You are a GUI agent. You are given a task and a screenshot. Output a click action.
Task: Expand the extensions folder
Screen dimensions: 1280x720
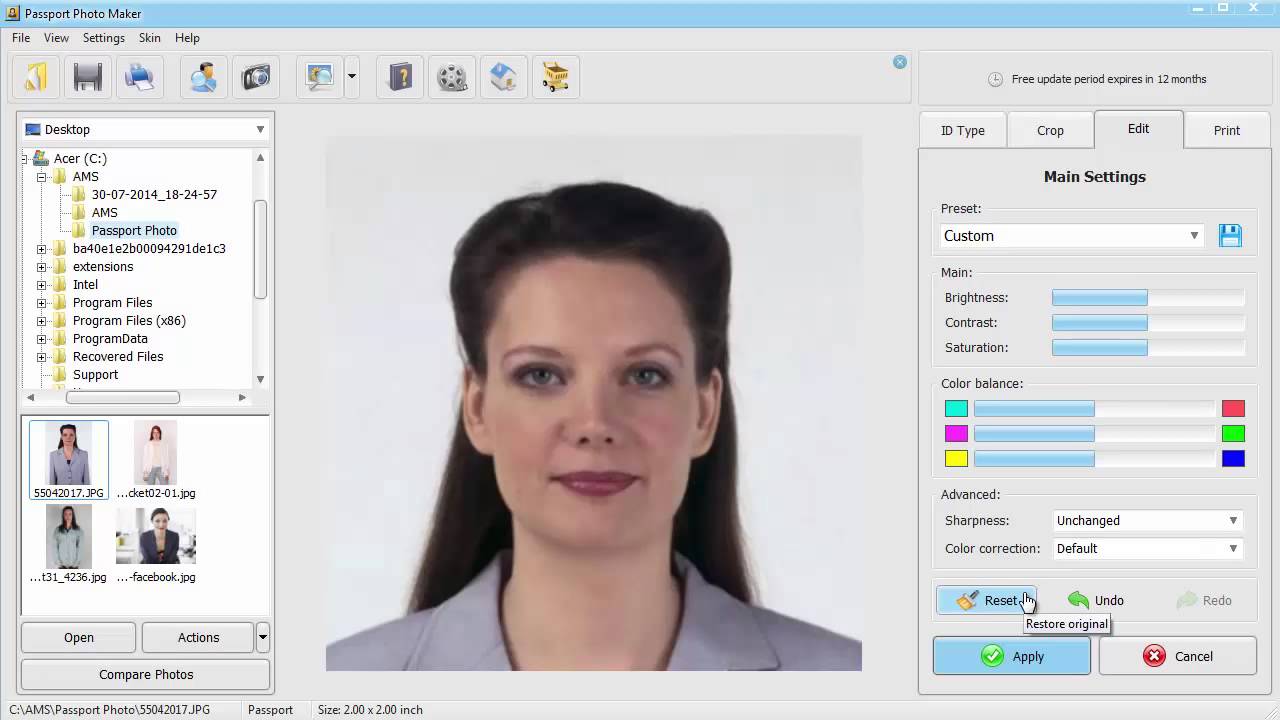pos(42,267)
